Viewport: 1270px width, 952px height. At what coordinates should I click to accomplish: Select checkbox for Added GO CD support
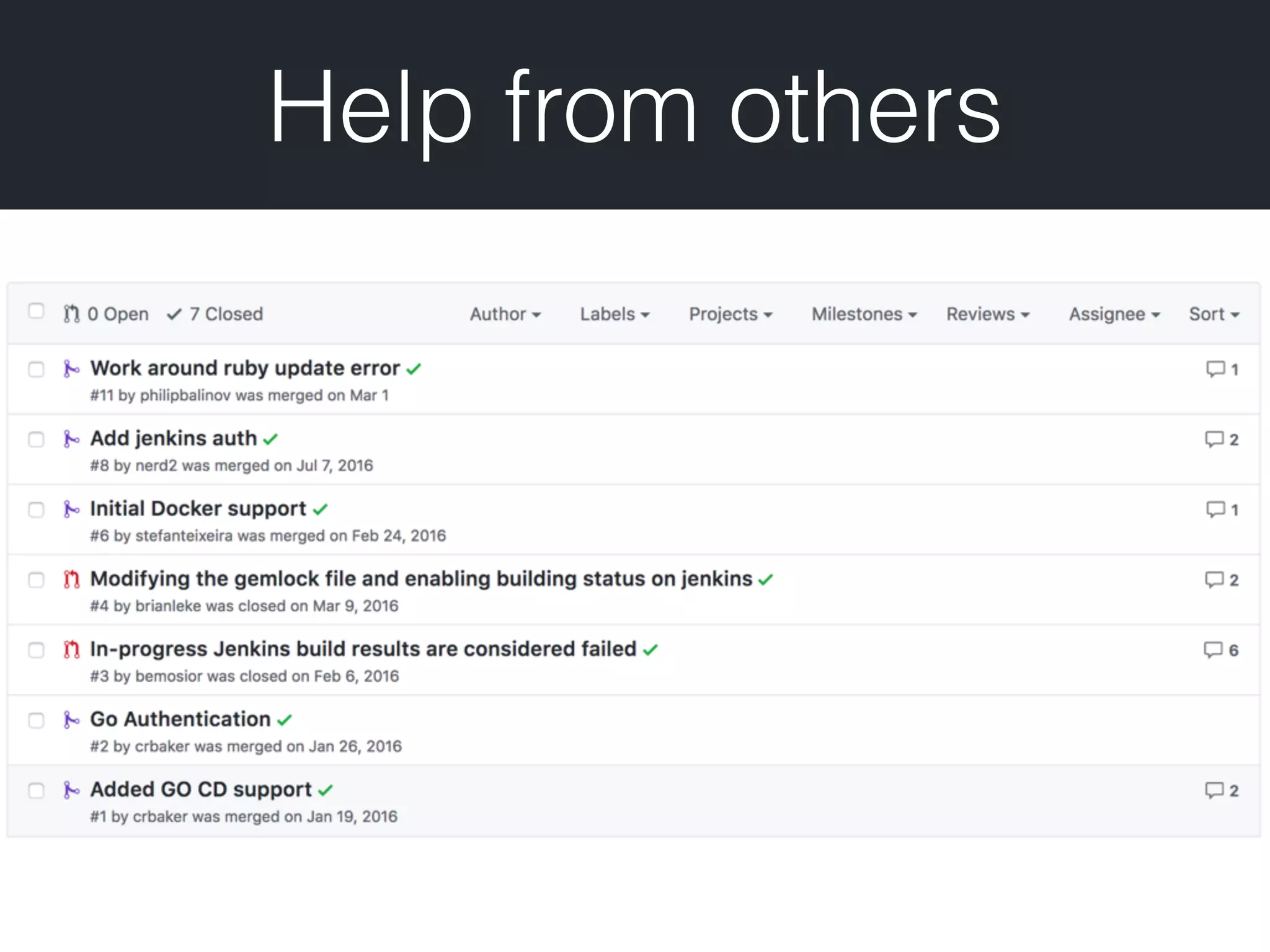click(37, 790)
